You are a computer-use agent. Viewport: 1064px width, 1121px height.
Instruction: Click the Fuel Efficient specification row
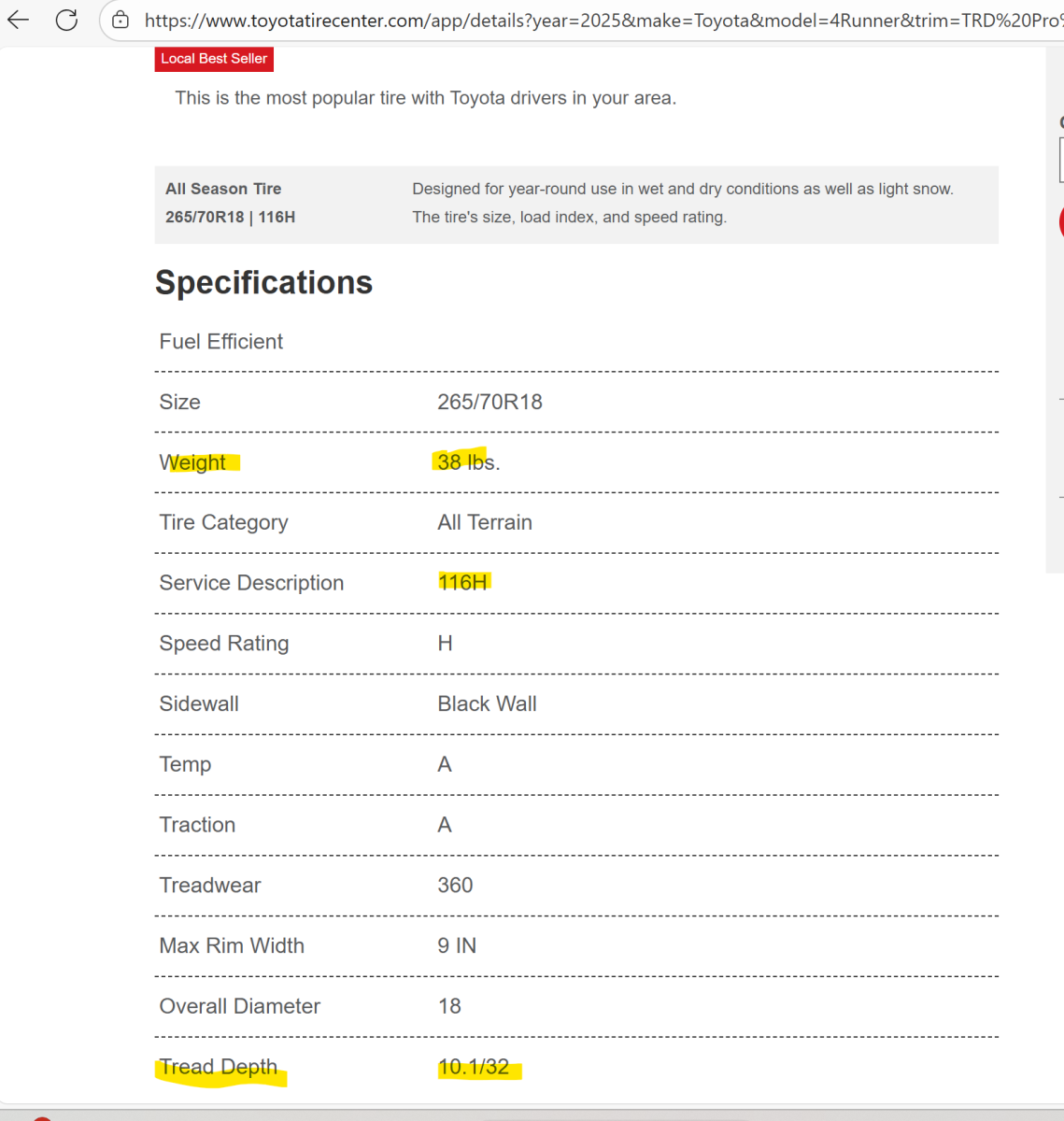[221, 342]
